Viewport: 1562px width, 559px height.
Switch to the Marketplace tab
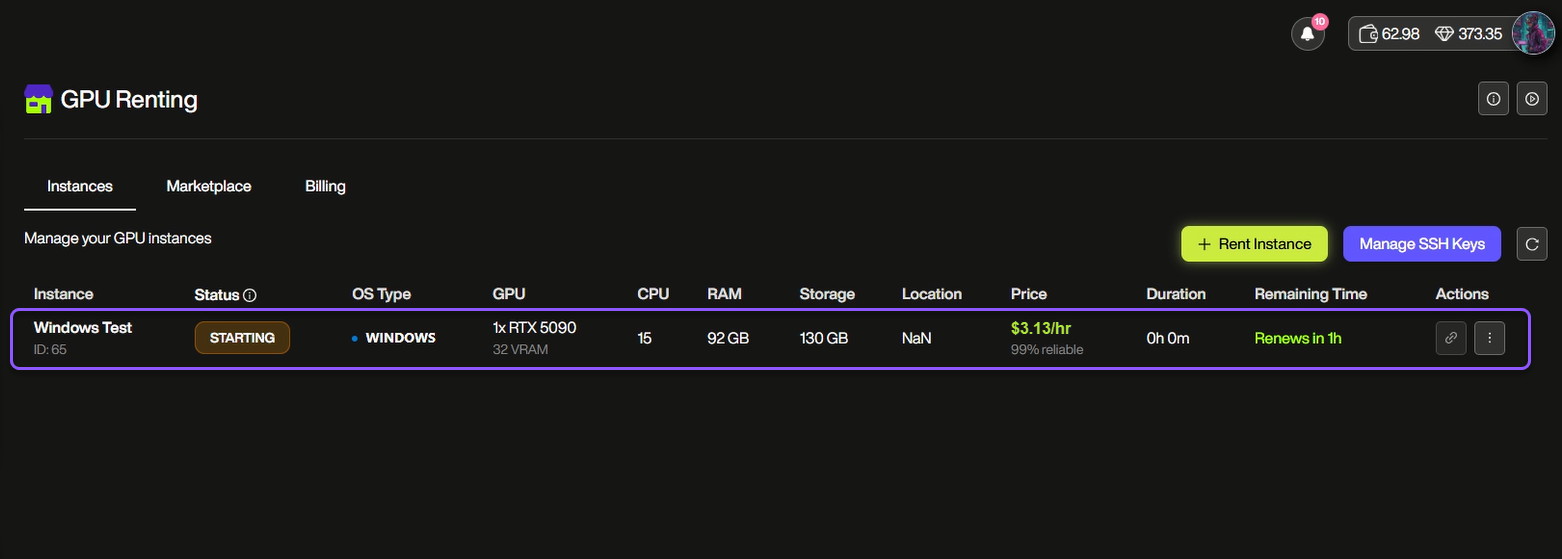tap(209, 186)
